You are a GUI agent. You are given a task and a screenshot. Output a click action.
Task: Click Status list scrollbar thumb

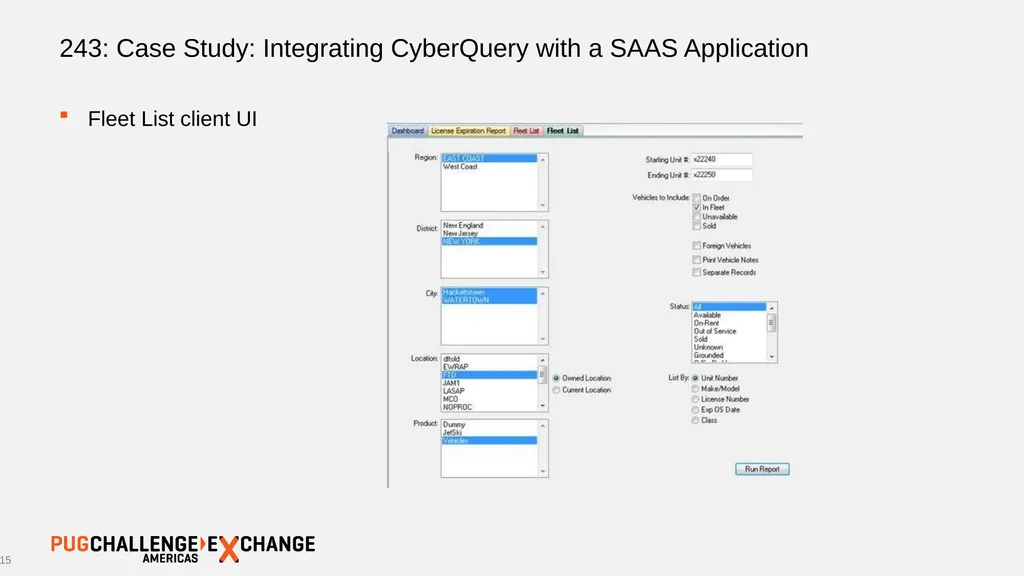pyautogui.click(x=771, y=323)
